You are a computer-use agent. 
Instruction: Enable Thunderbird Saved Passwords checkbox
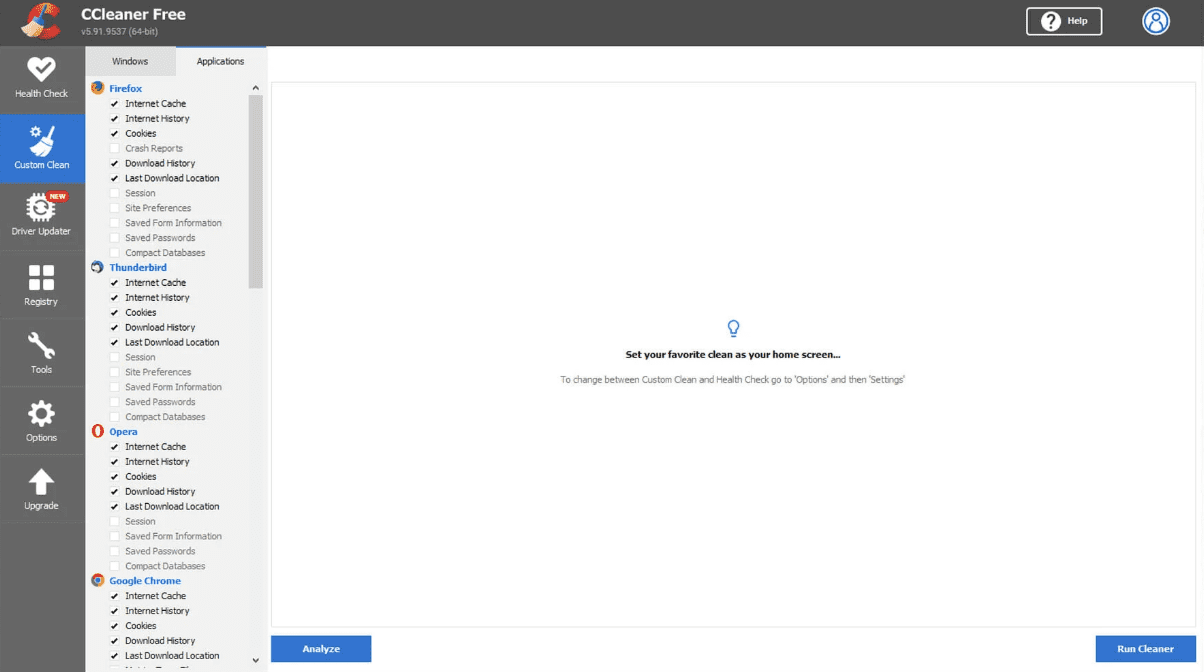tap(115, 402)
